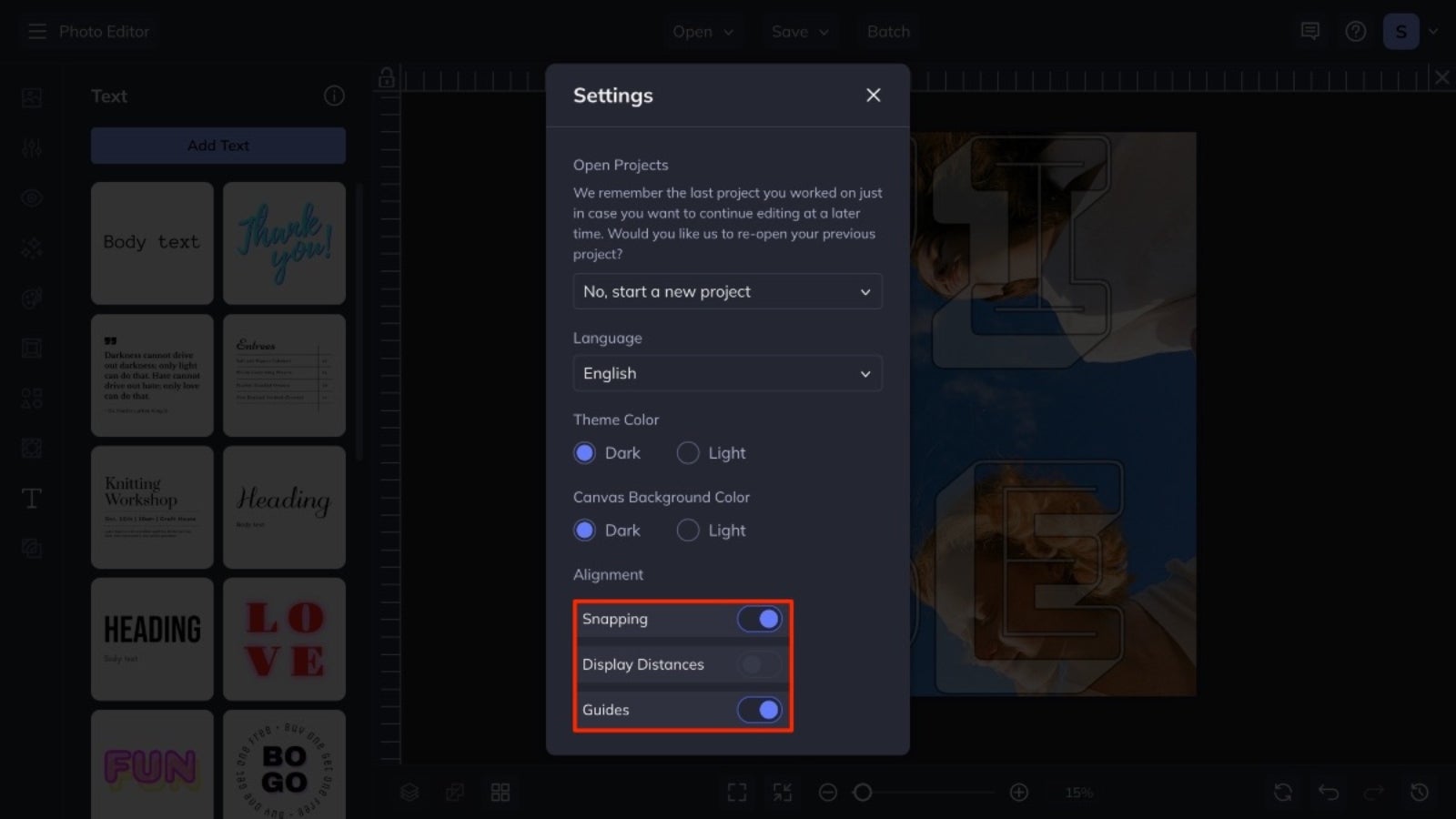Select the LOVE text template thumbnail
The height and width of the screenshot is (819, 1456).
pos(284,638)
